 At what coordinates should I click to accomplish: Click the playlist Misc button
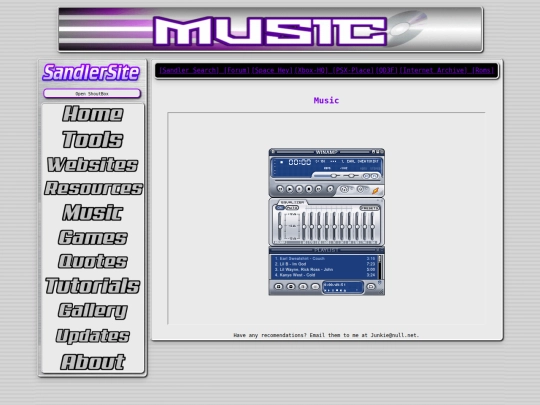[x=315, y=287]
